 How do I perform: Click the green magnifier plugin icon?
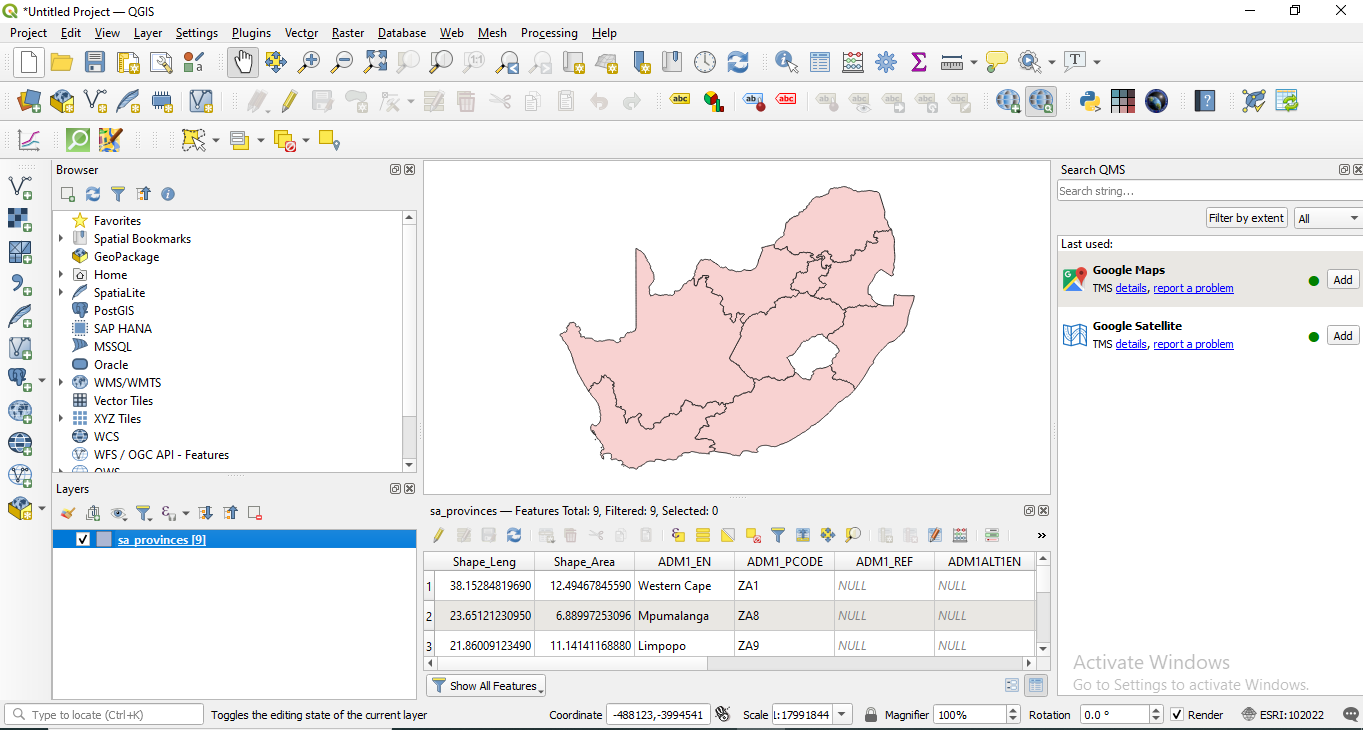click(x=78, y=140)
